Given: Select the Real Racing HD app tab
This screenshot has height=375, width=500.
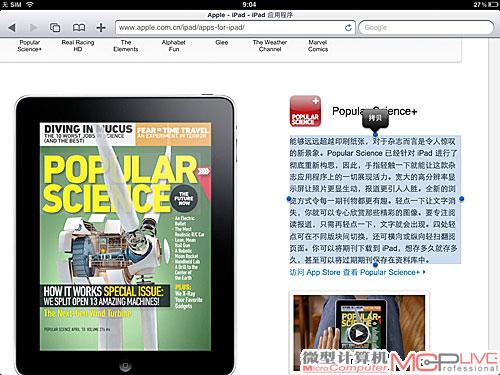Looking at the screenshot, I should tap(78, 46).
